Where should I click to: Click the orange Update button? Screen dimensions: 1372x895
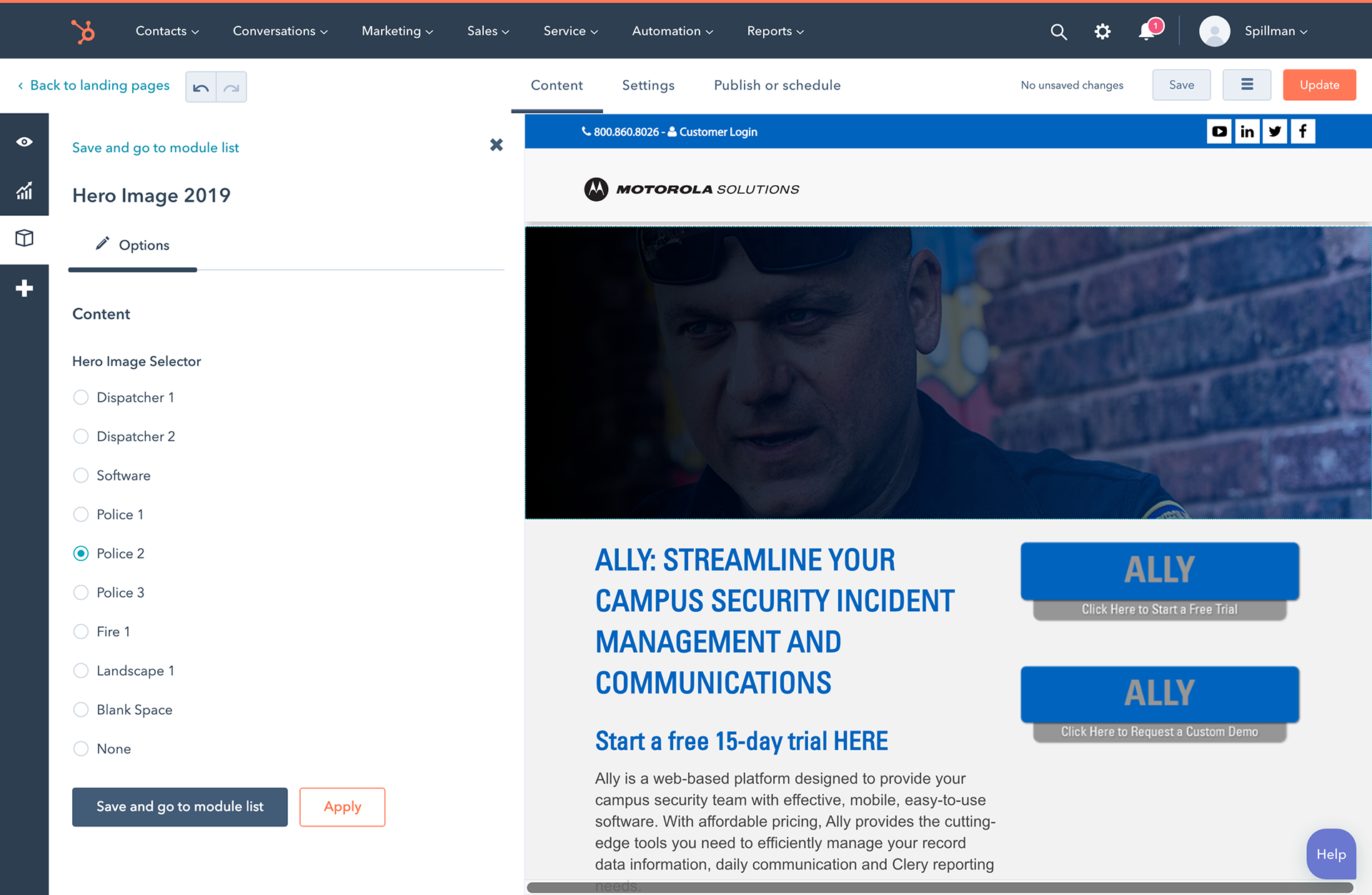point(1319,85)
